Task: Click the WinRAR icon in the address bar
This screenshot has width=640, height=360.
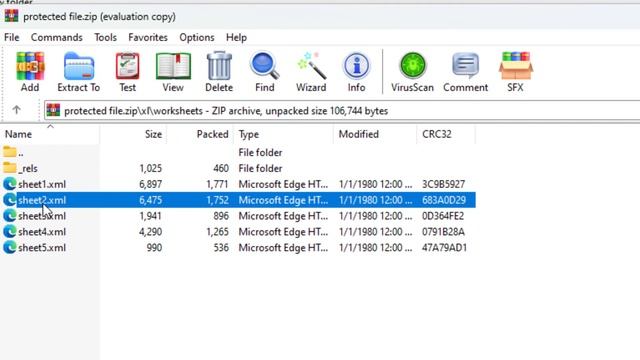Action: [53, 110]
